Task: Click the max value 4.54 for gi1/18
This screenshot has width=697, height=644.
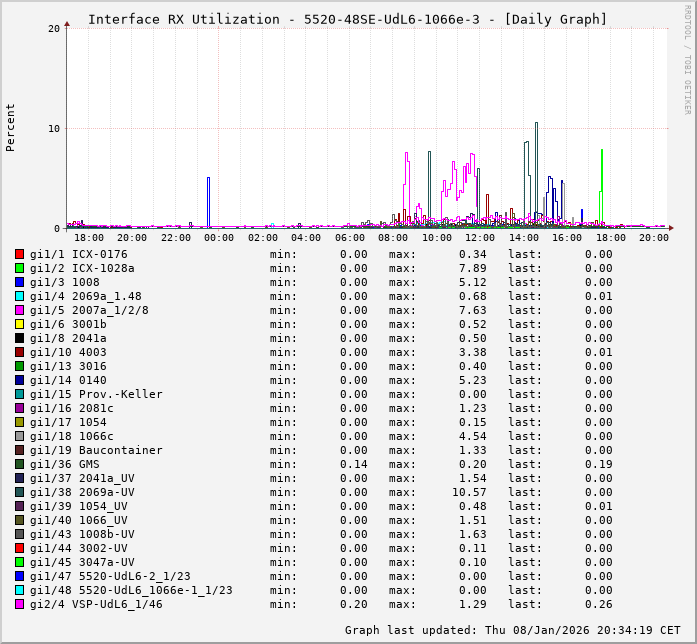Action: [473, 436]
